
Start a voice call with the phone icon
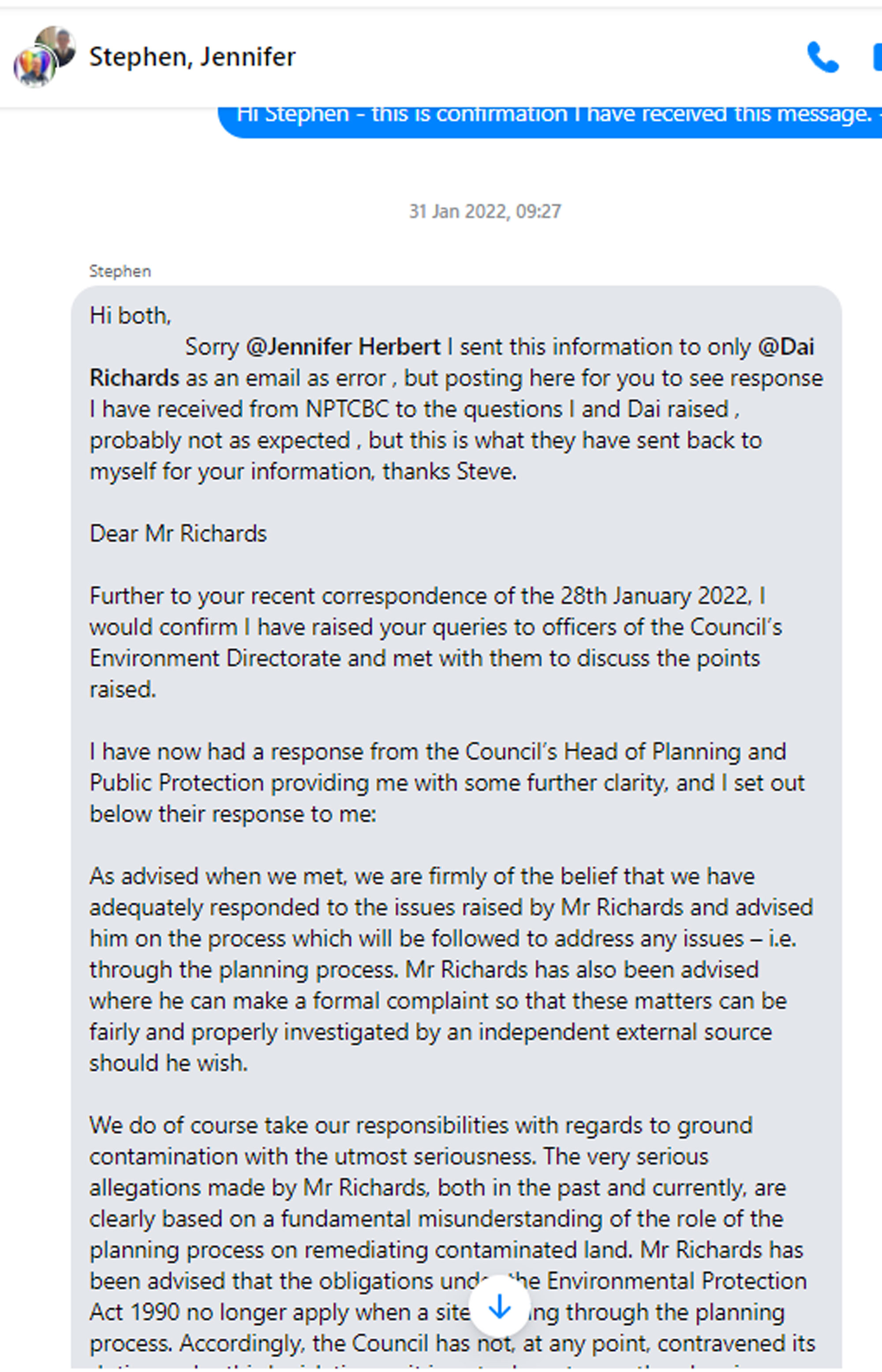coord(822,57)
